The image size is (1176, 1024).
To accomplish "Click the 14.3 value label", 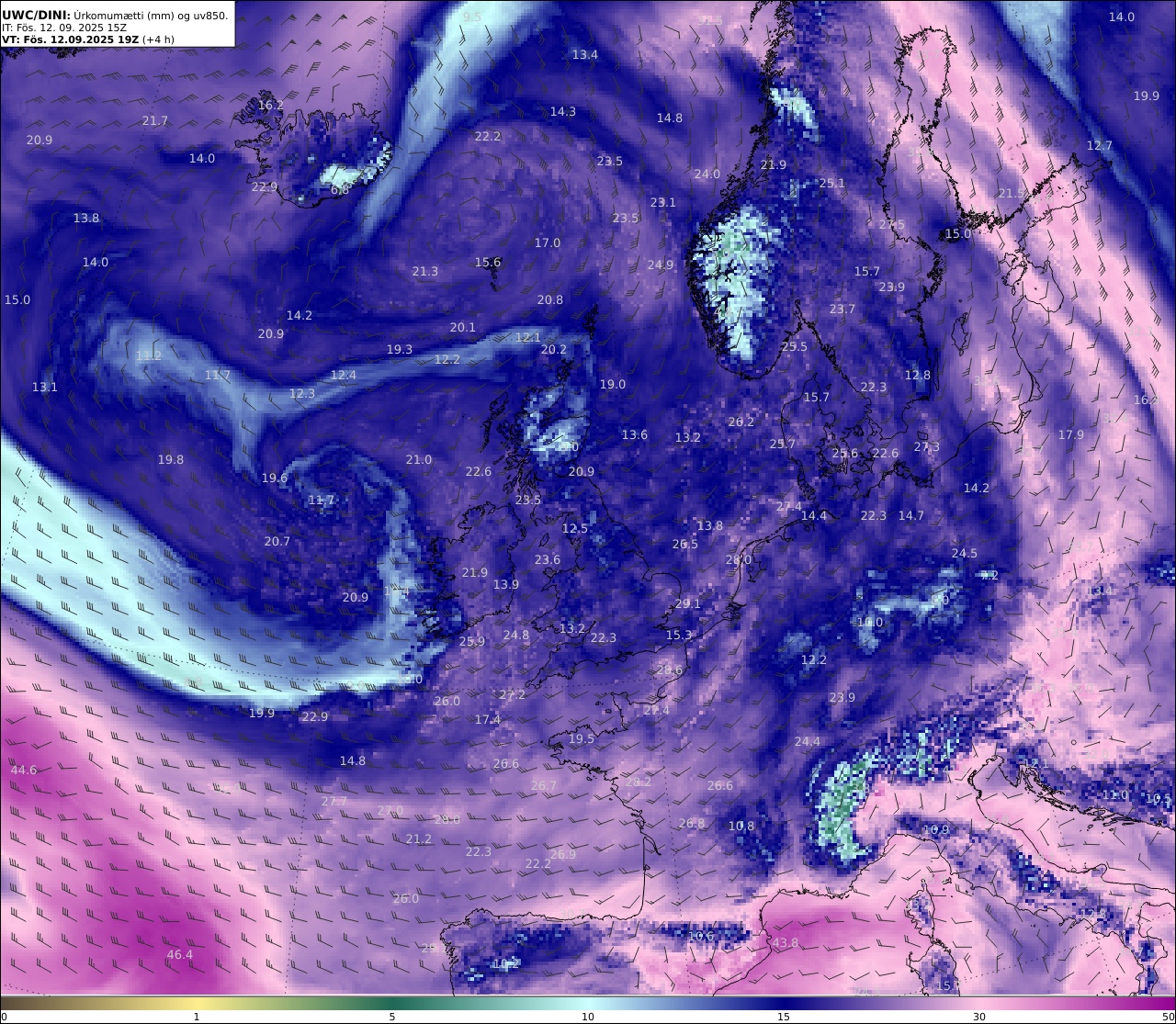I will click(x=563, y=112).
